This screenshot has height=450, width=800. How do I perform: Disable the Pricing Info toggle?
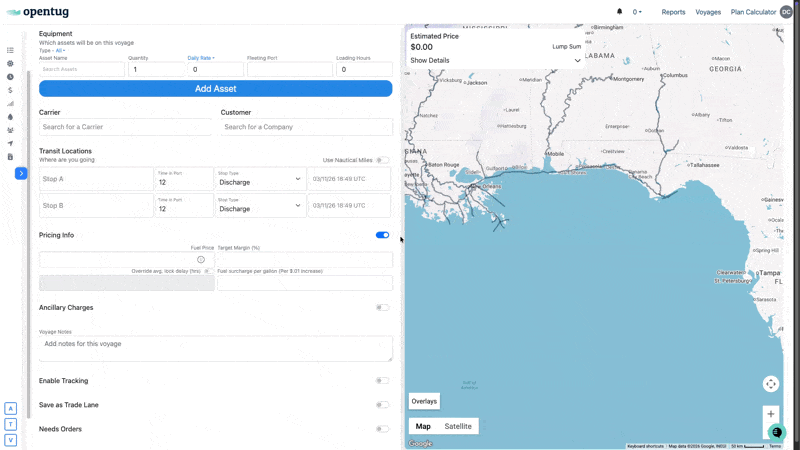[382, 235]
